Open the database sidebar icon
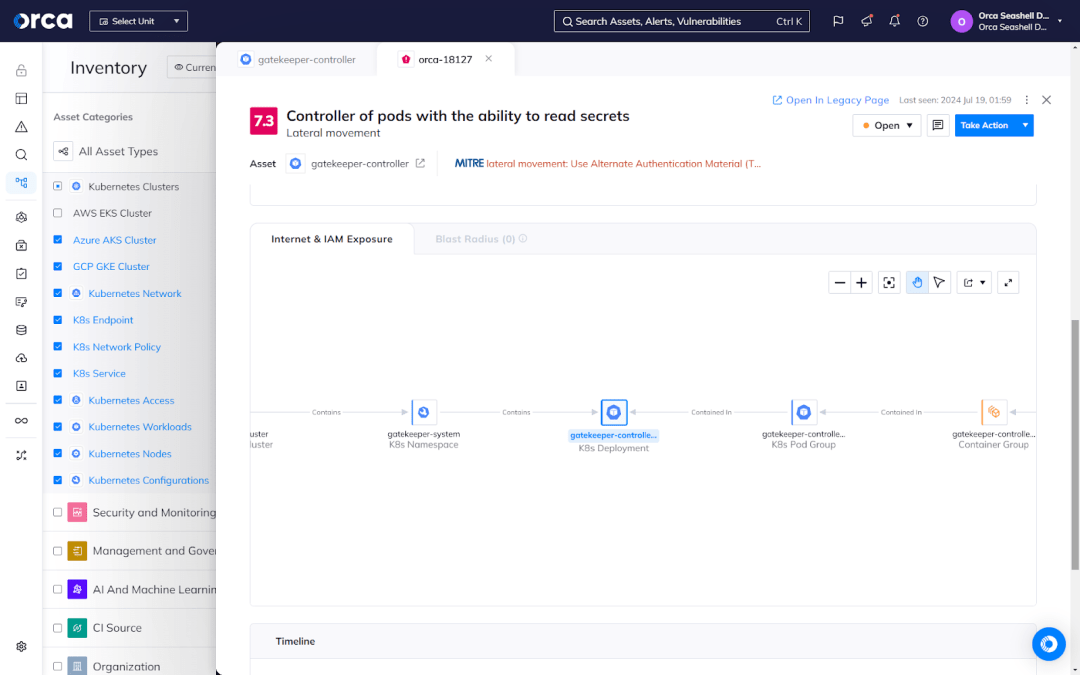This screenshot has width=1080, height=675. pos(21,330)
